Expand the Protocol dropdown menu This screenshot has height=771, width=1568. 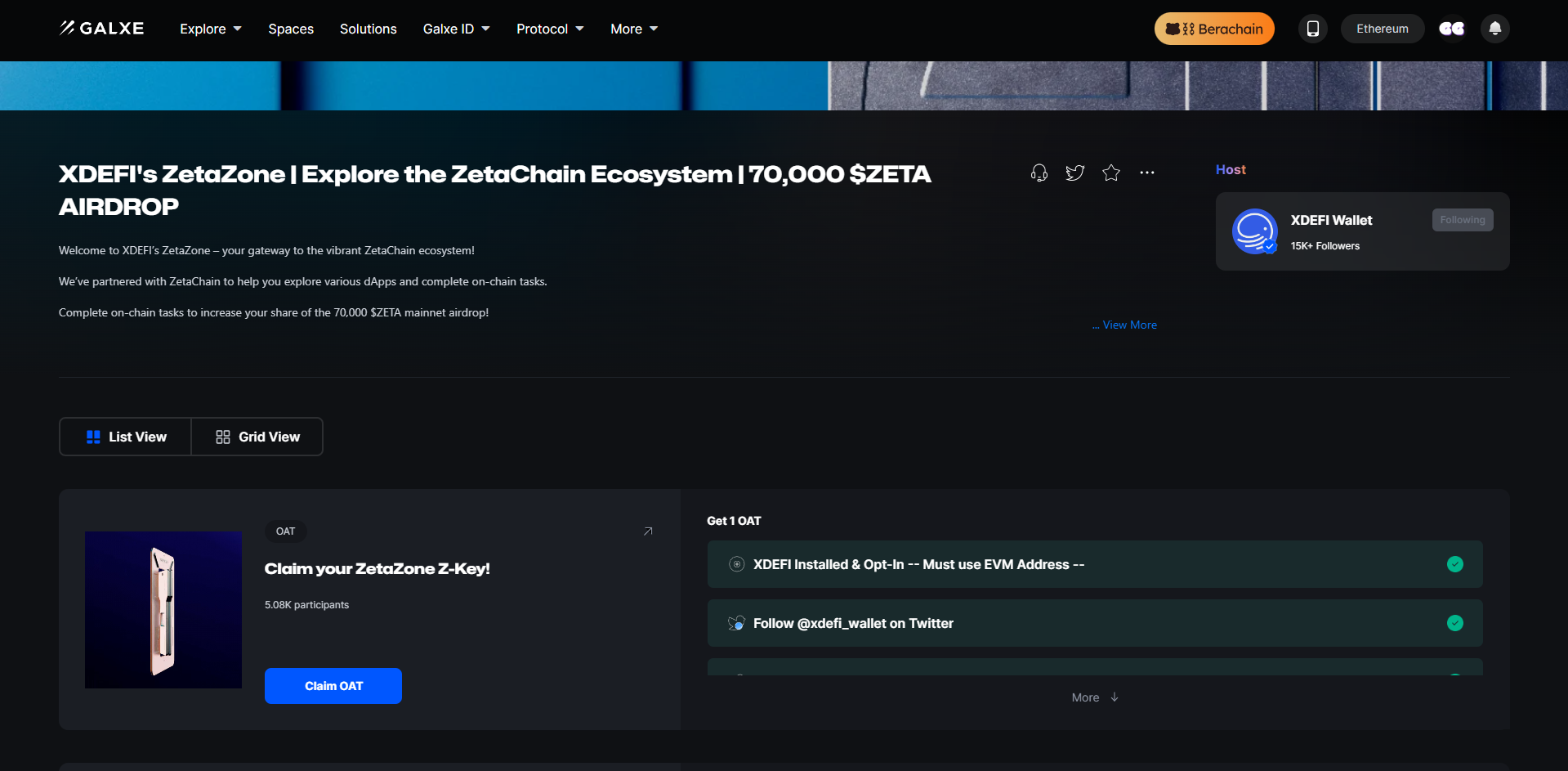click(x=550, y=29)
